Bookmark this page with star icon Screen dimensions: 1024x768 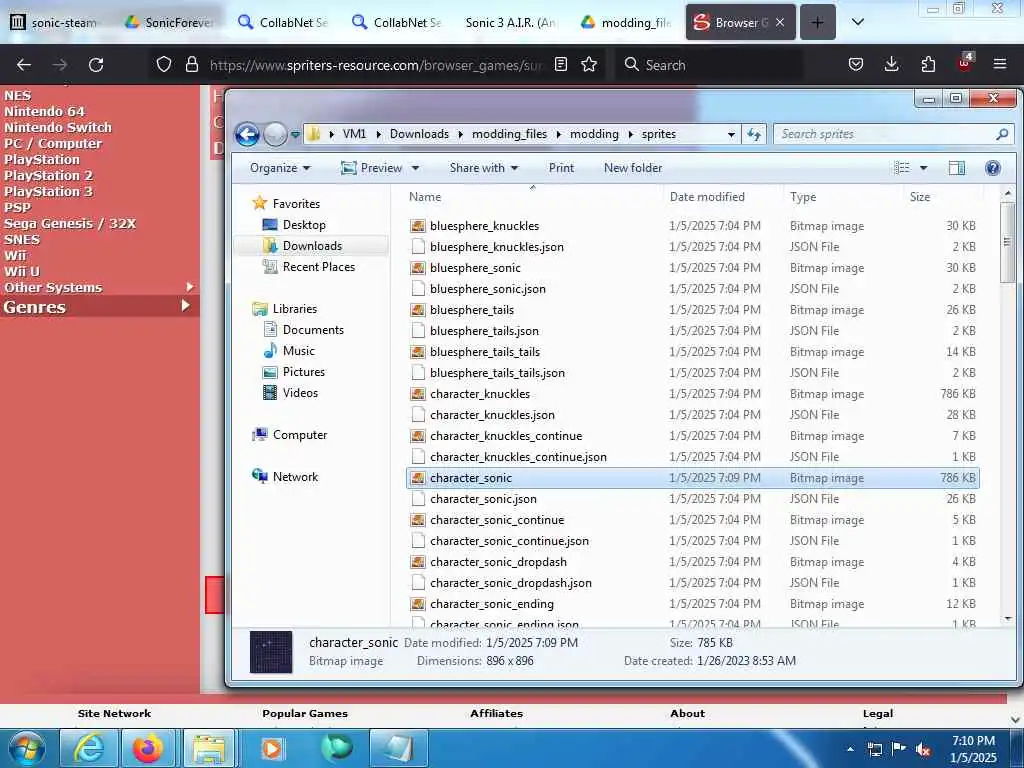(x=589, y=65)
